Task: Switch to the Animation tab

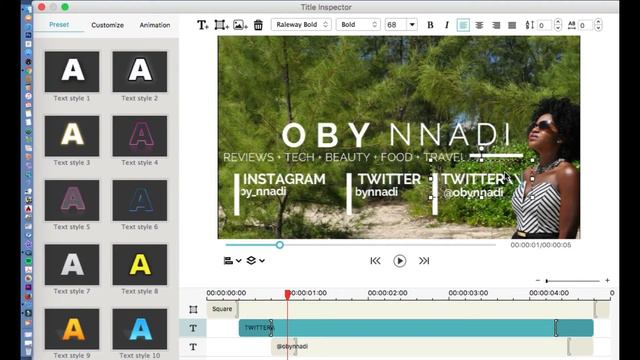Action: click(x=155, y=25)
